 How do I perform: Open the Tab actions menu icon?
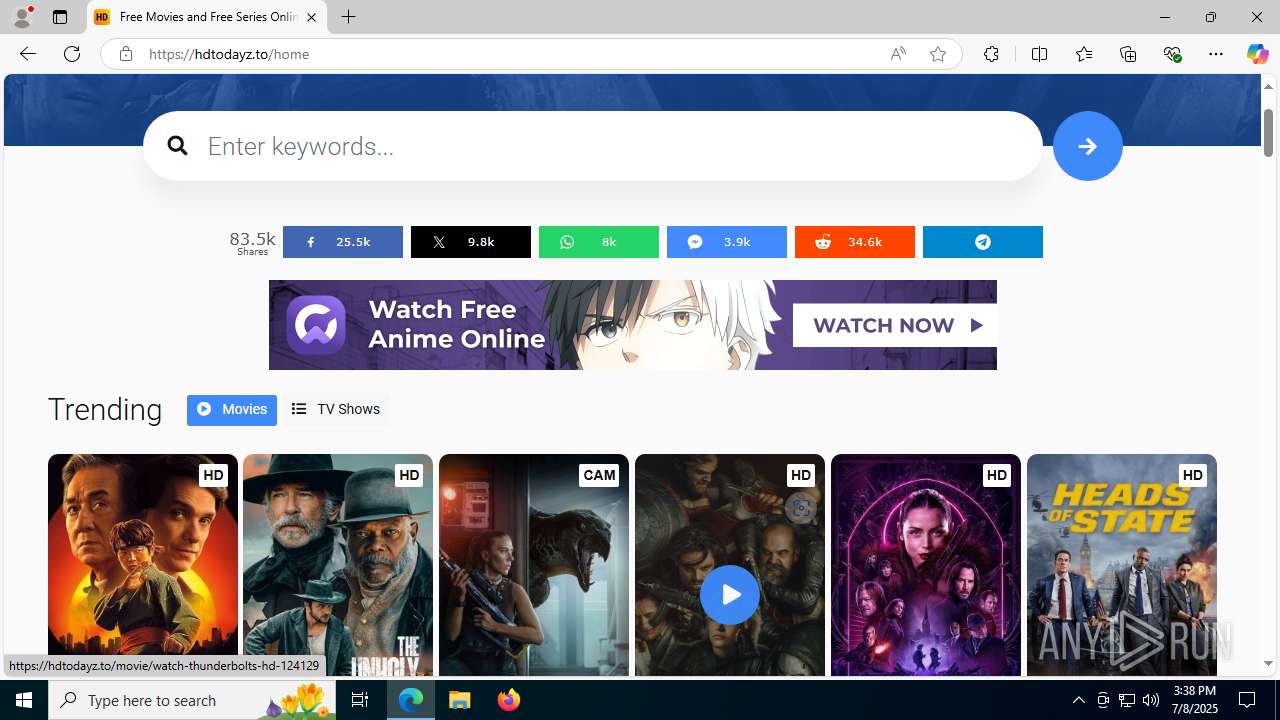pos(60,17)
